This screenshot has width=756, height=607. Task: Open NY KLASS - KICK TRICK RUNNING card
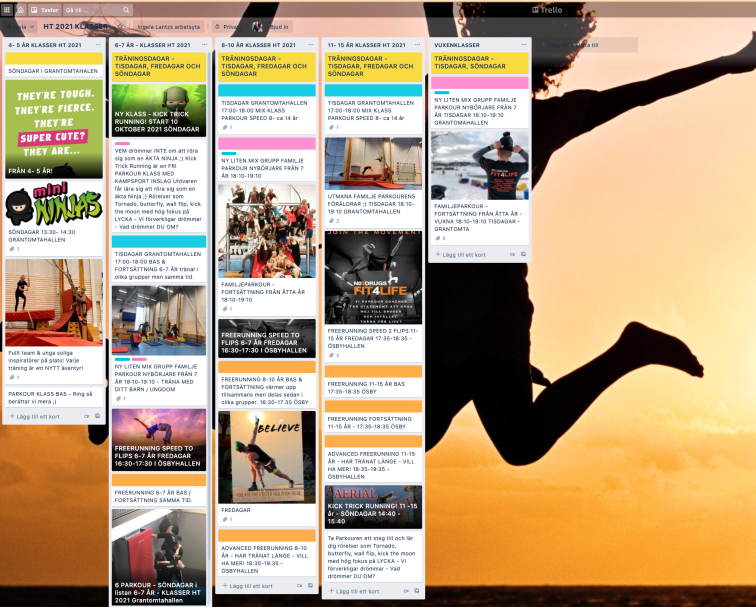(x=159, y=110)
